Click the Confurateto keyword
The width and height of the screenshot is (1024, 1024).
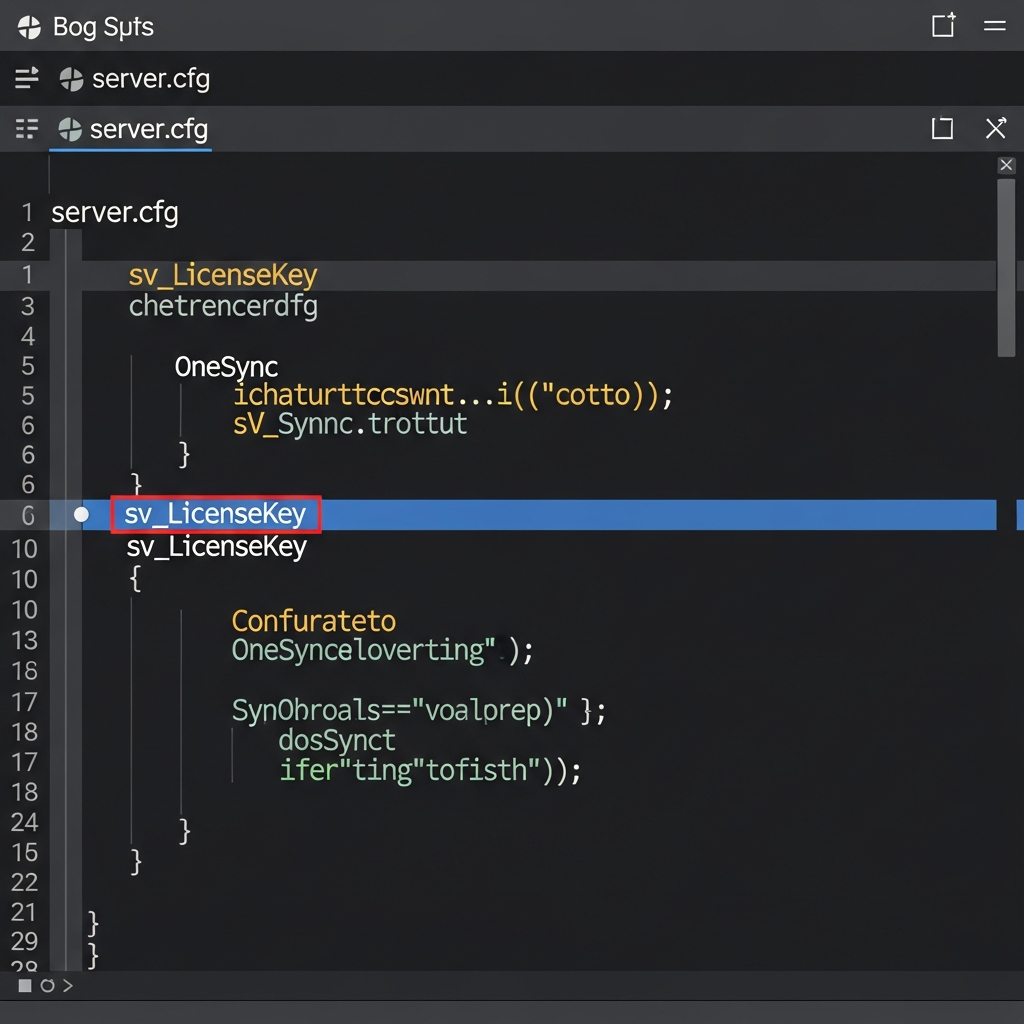[x=313, y=621]
